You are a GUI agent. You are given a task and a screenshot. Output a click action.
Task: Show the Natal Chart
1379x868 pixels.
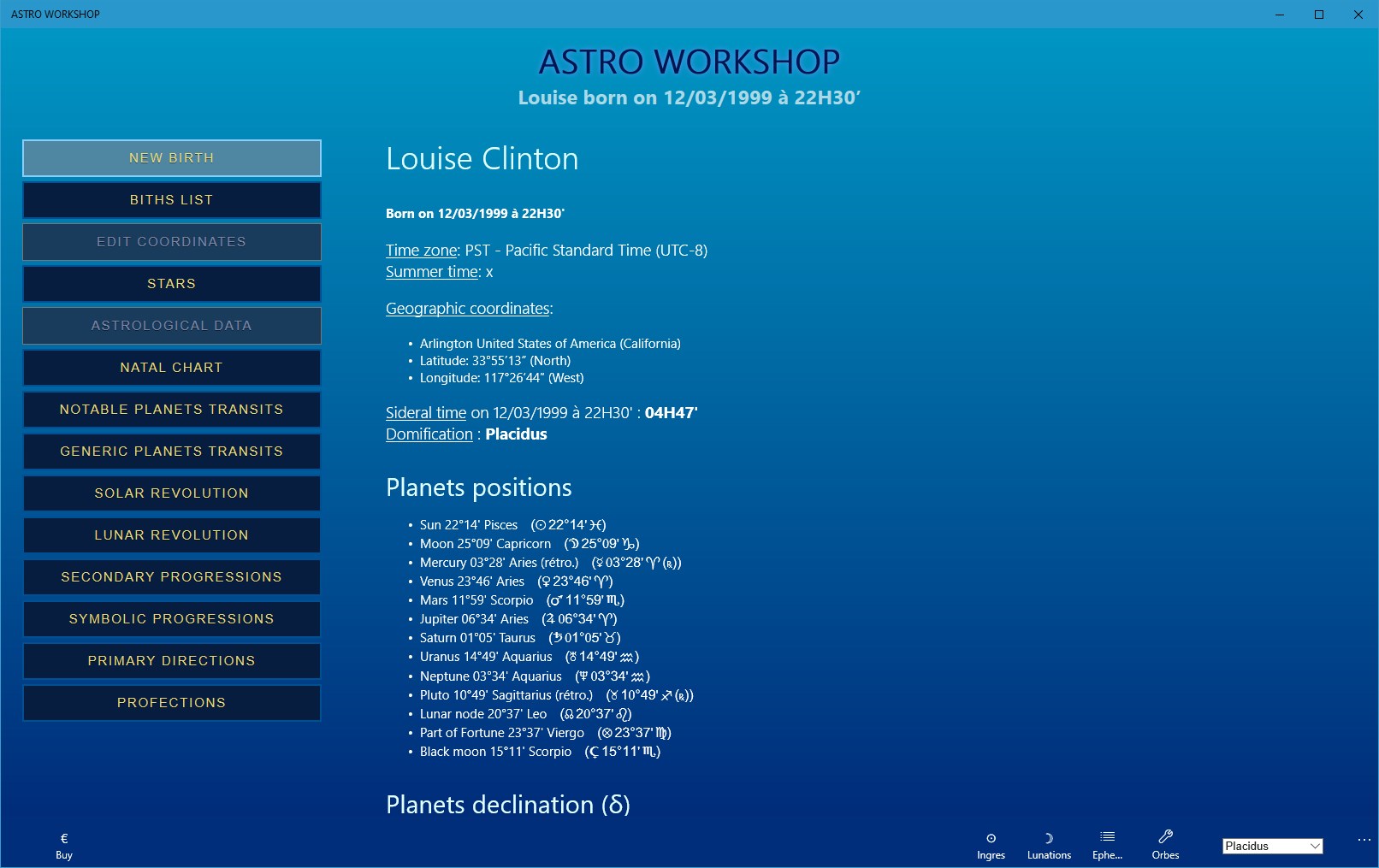(x=172, y=368)
